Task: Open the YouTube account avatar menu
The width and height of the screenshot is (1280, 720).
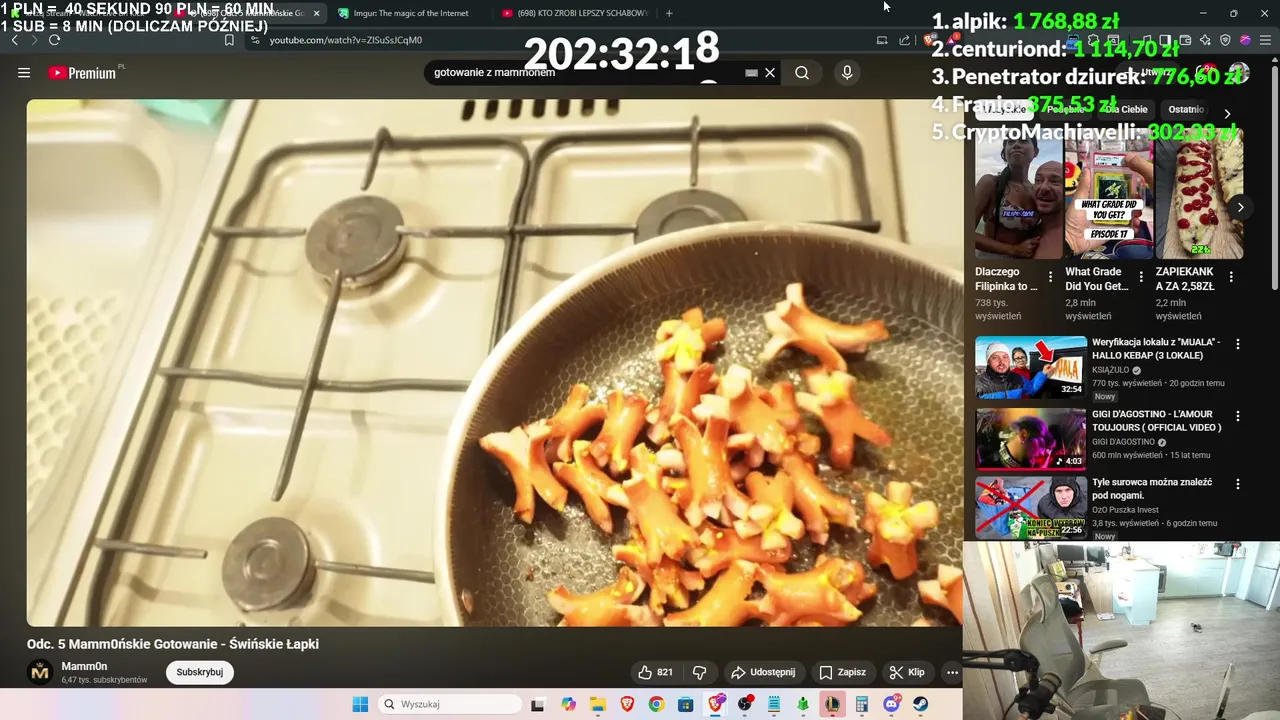Action: point(1238,73)
